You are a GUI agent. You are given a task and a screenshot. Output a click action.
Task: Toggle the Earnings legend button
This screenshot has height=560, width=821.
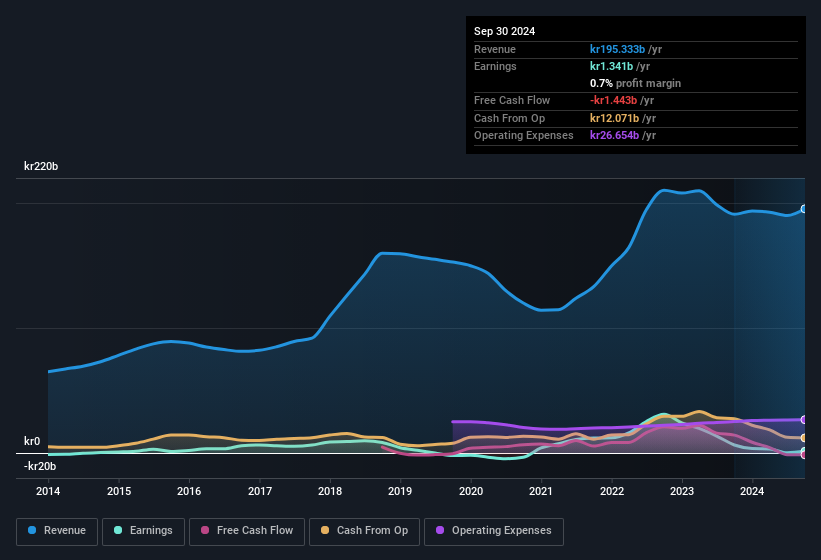(x=143, y=531)
